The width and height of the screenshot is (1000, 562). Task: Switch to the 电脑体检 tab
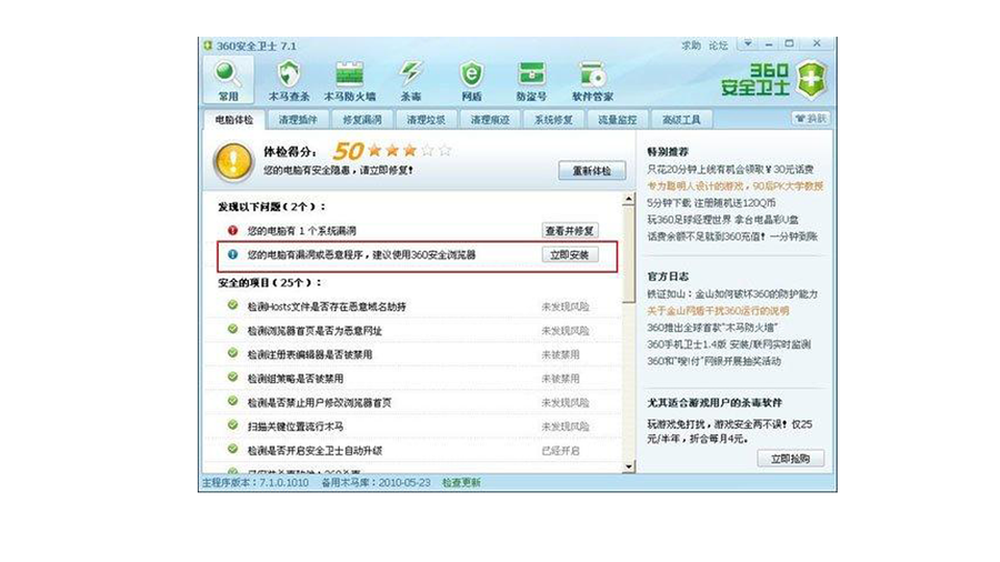234,119
